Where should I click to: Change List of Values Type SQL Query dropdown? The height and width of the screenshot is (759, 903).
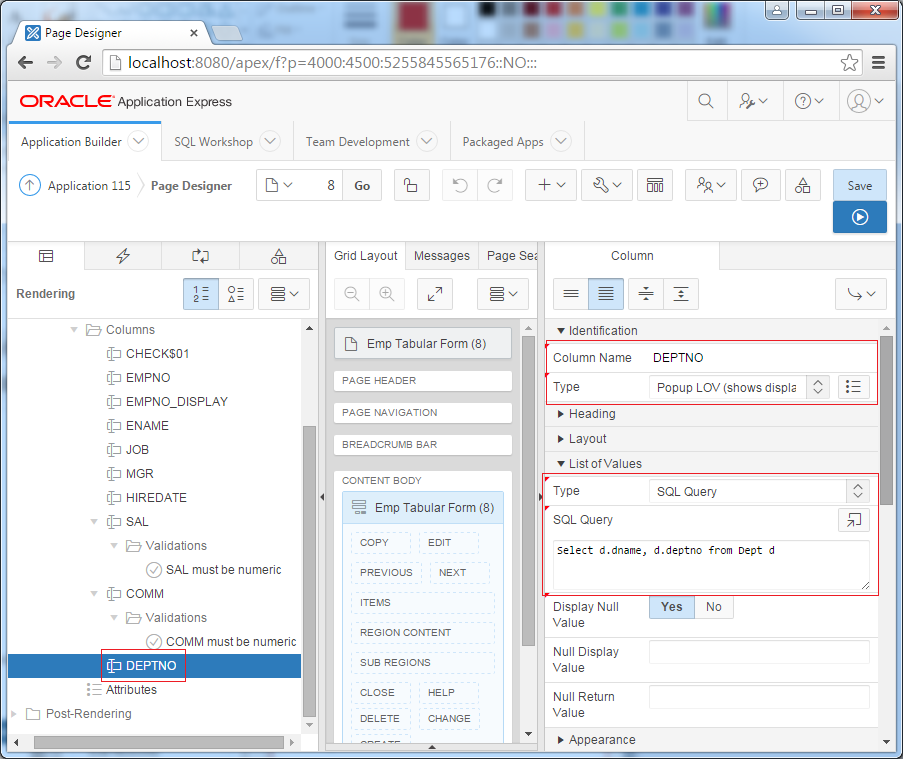(x=759, y=491)
